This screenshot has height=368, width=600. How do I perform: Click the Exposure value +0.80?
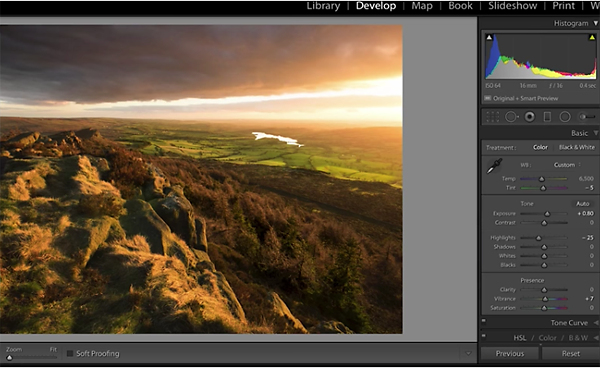point(585,213)
